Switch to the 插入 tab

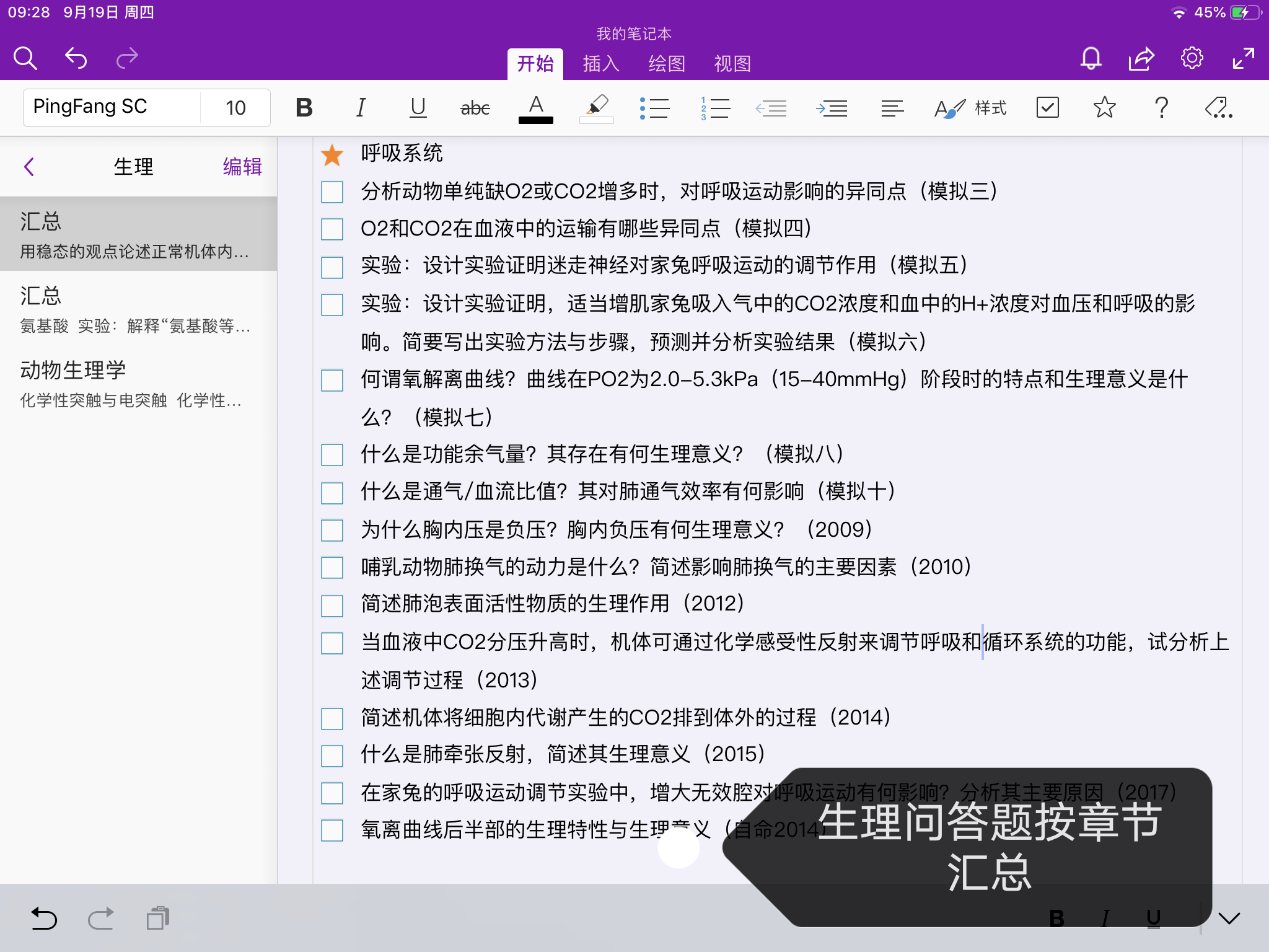[x=601, y=64]
